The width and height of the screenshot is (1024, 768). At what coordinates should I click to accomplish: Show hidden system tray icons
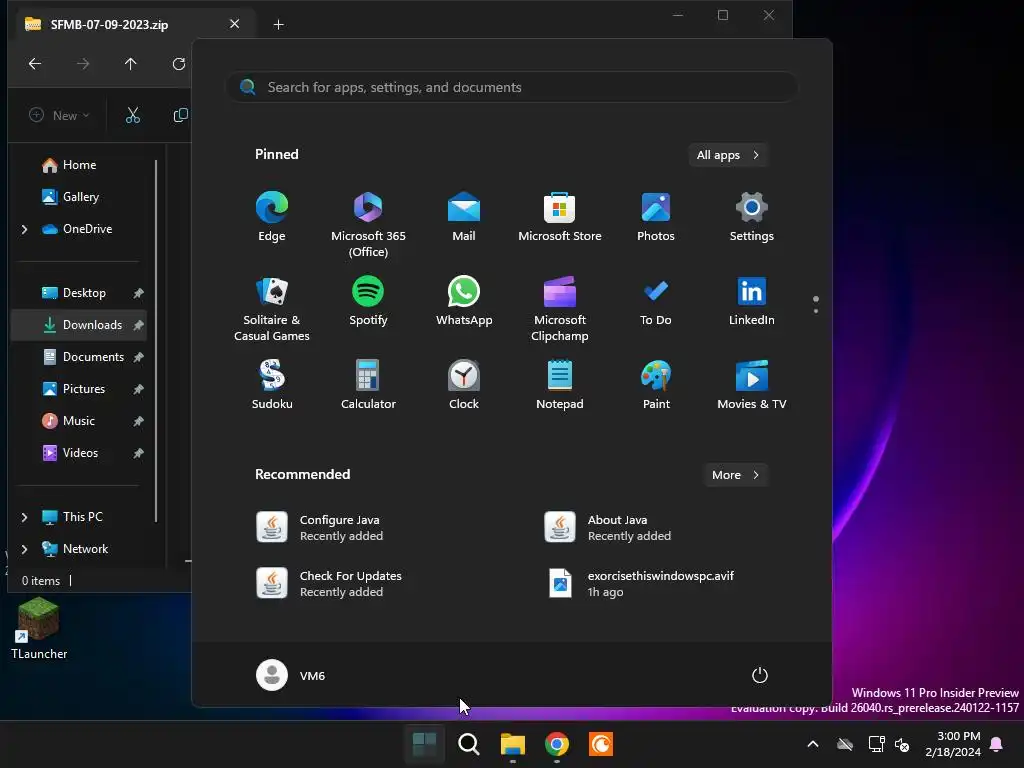click(812, 744)
